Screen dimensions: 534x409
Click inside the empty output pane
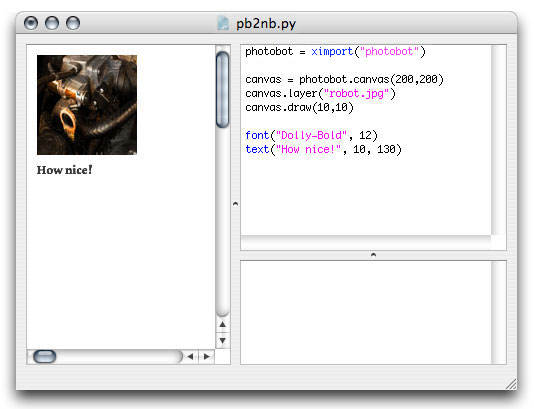coord(366,312)
